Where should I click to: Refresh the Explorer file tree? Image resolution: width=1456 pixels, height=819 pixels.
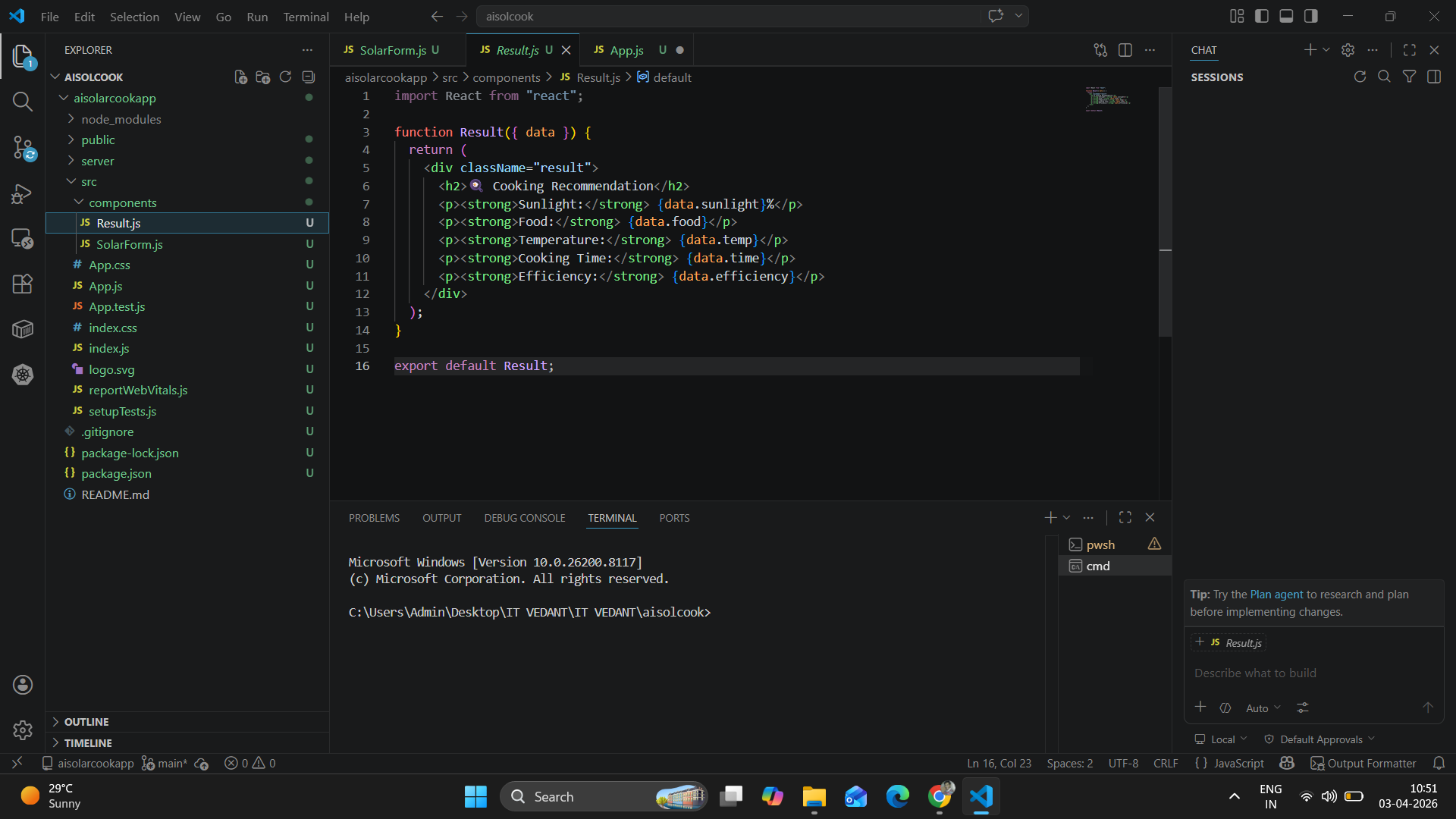285,77
